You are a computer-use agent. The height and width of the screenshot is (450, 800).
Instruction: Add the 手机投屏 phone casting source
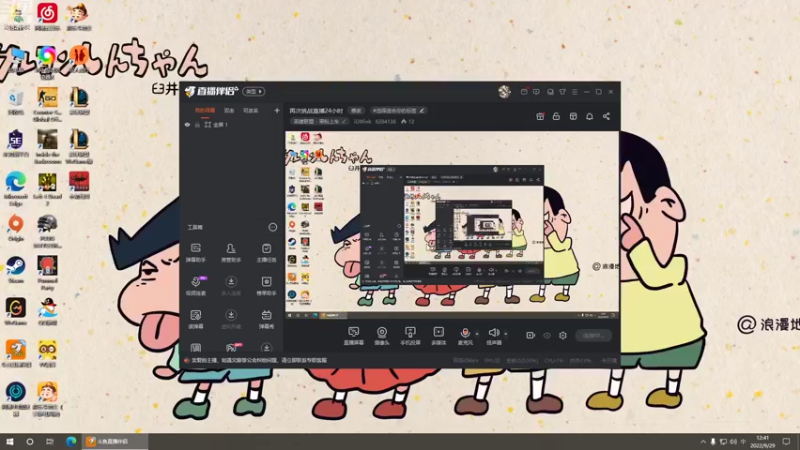pos(410,336)
